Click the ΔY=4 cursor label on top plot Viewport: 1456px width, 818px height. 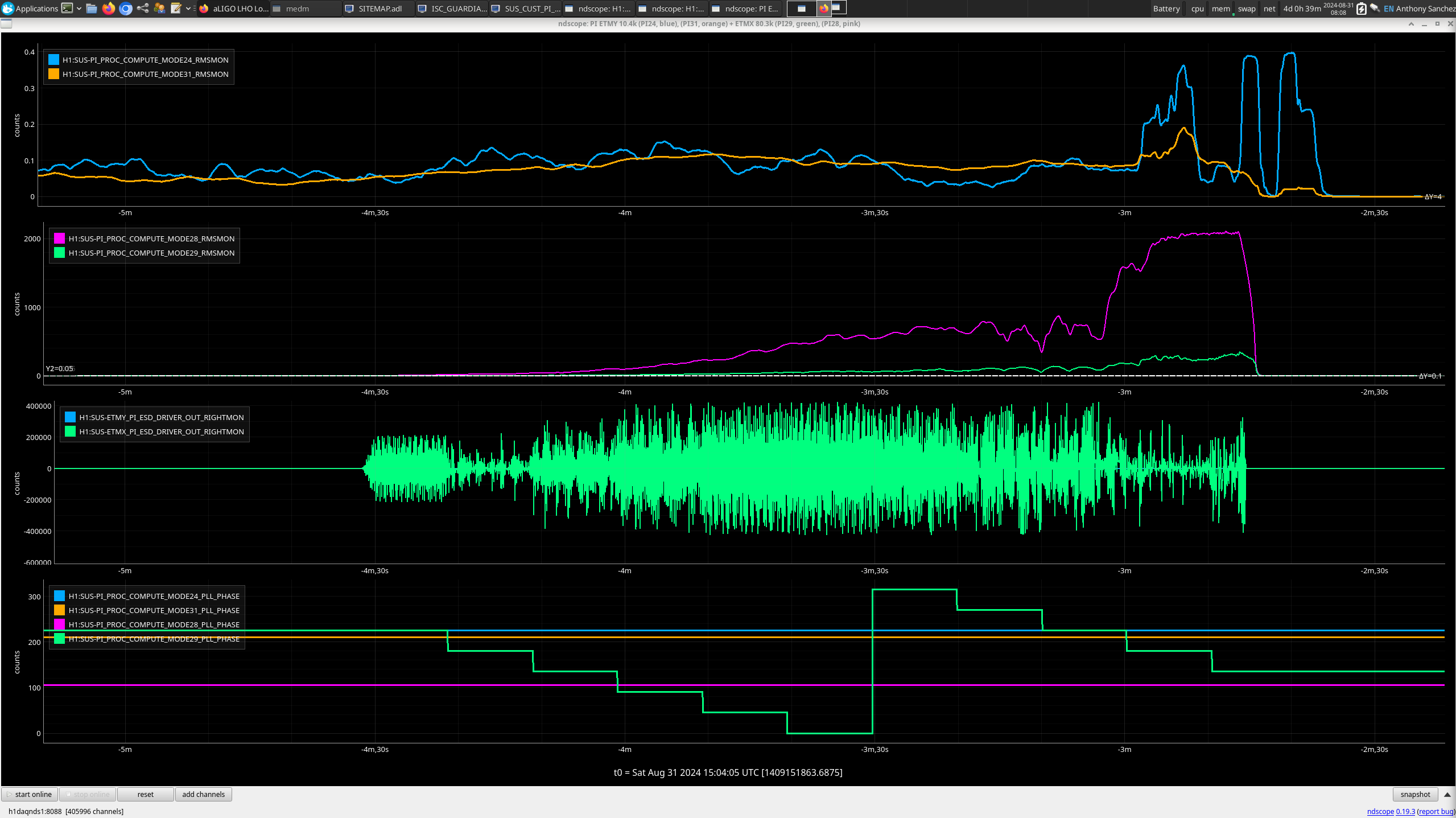(1433, 197)
